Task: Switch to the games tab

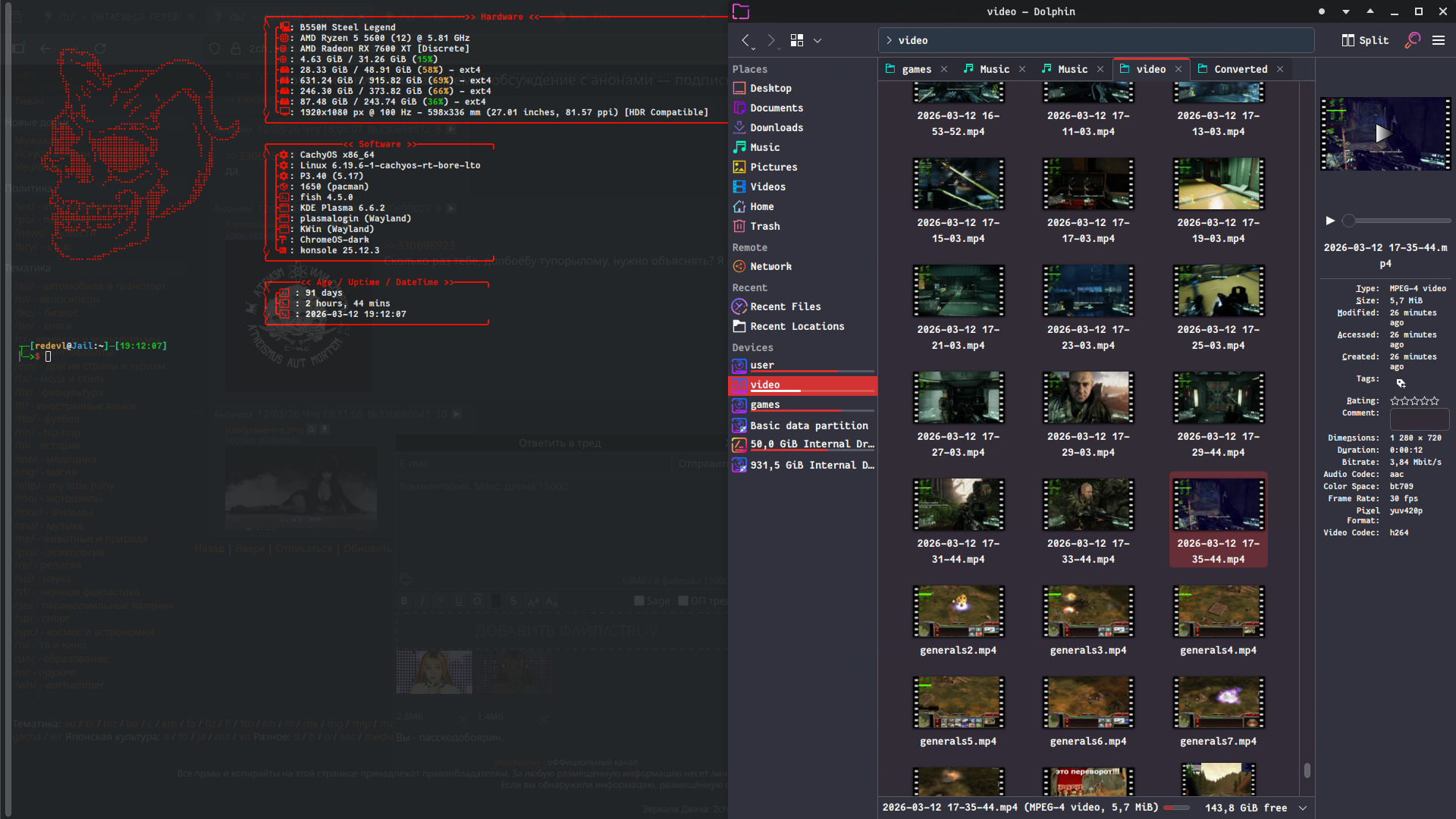Action: (x=916, y=70)
